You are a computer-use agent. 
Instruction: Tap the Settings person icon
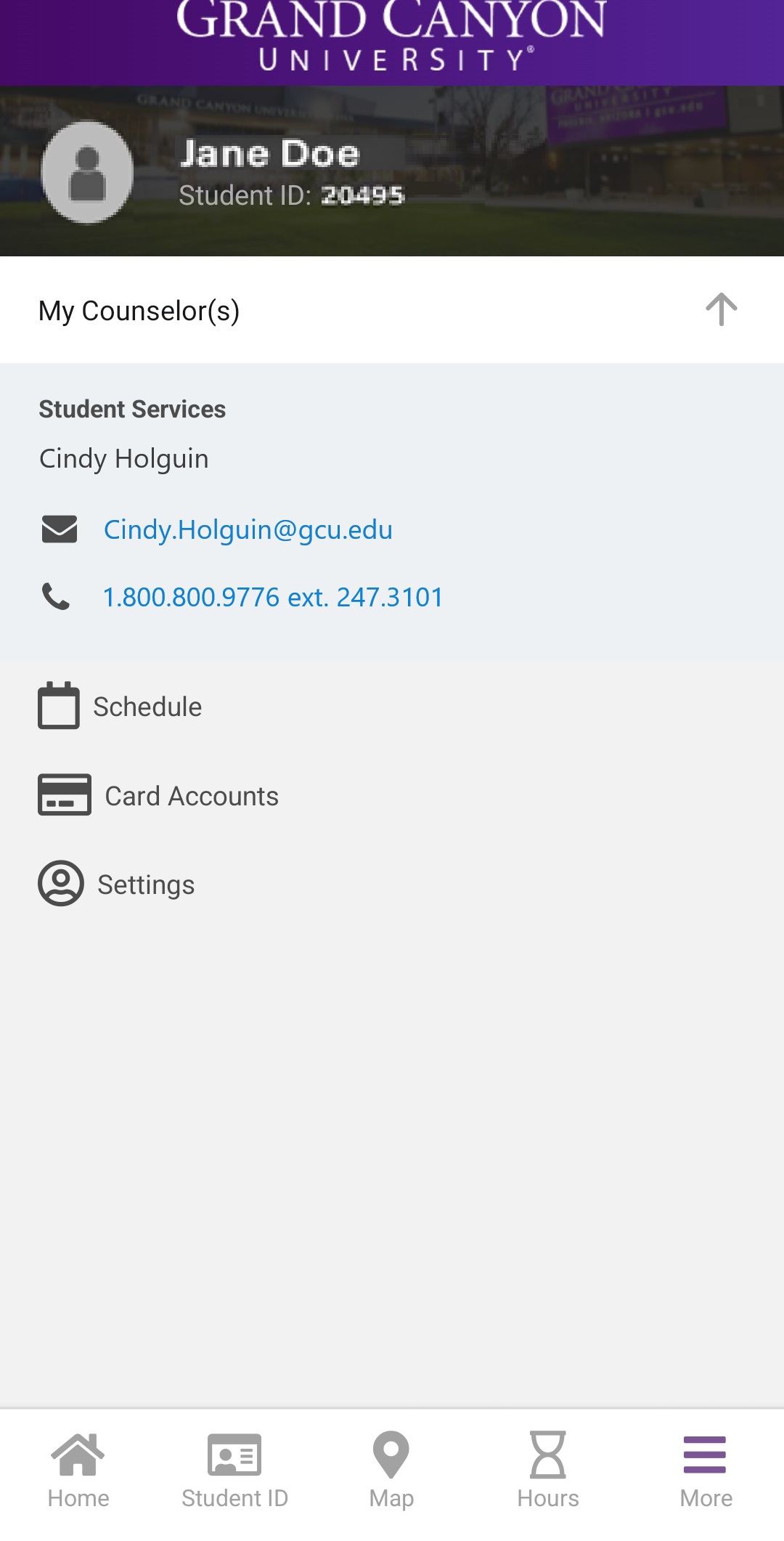click(61, 884)
